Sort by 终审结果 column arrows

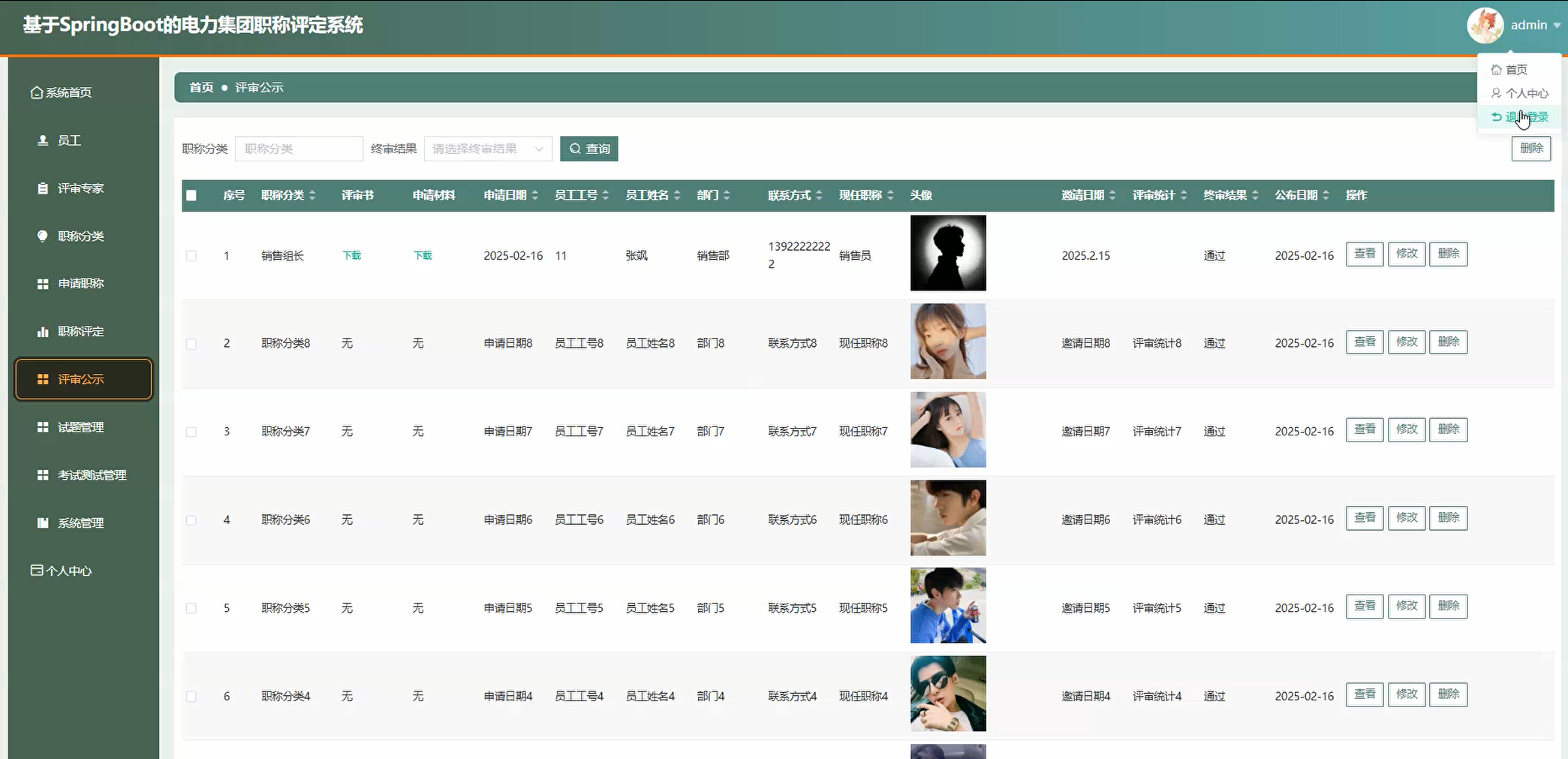1255,195
